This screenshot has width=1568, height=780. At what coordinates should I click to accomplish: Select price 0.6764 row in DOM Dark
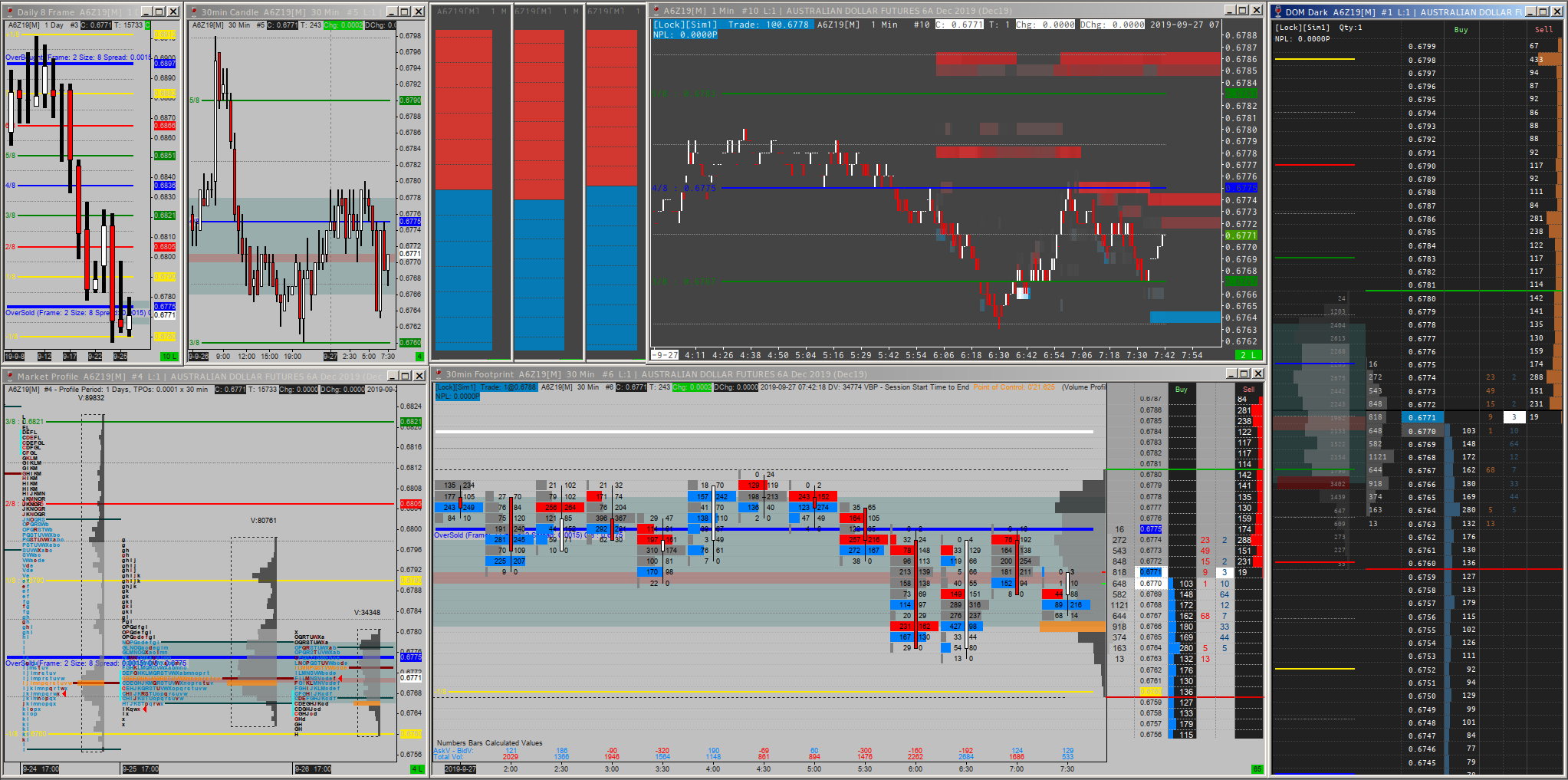(1422, 510)
